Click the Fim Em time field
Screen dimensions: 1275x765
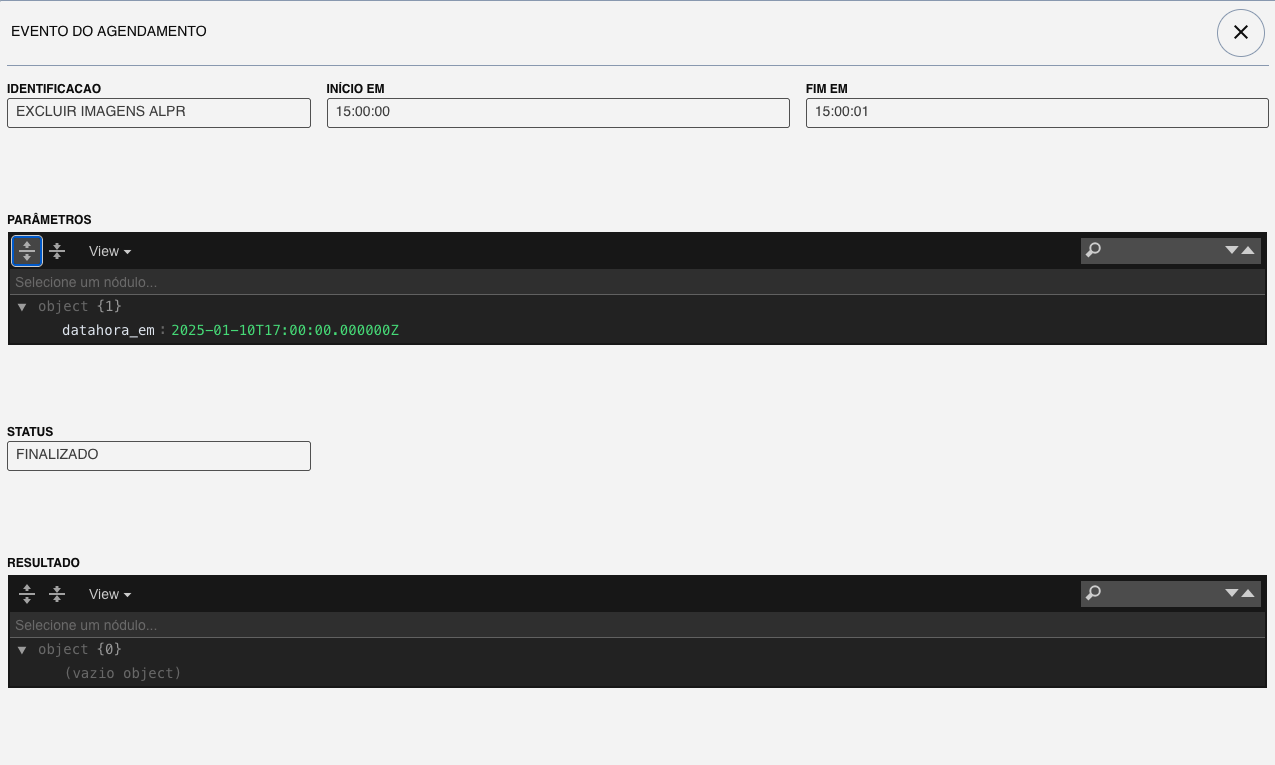pyautogui.click(x=1037, y=113)
